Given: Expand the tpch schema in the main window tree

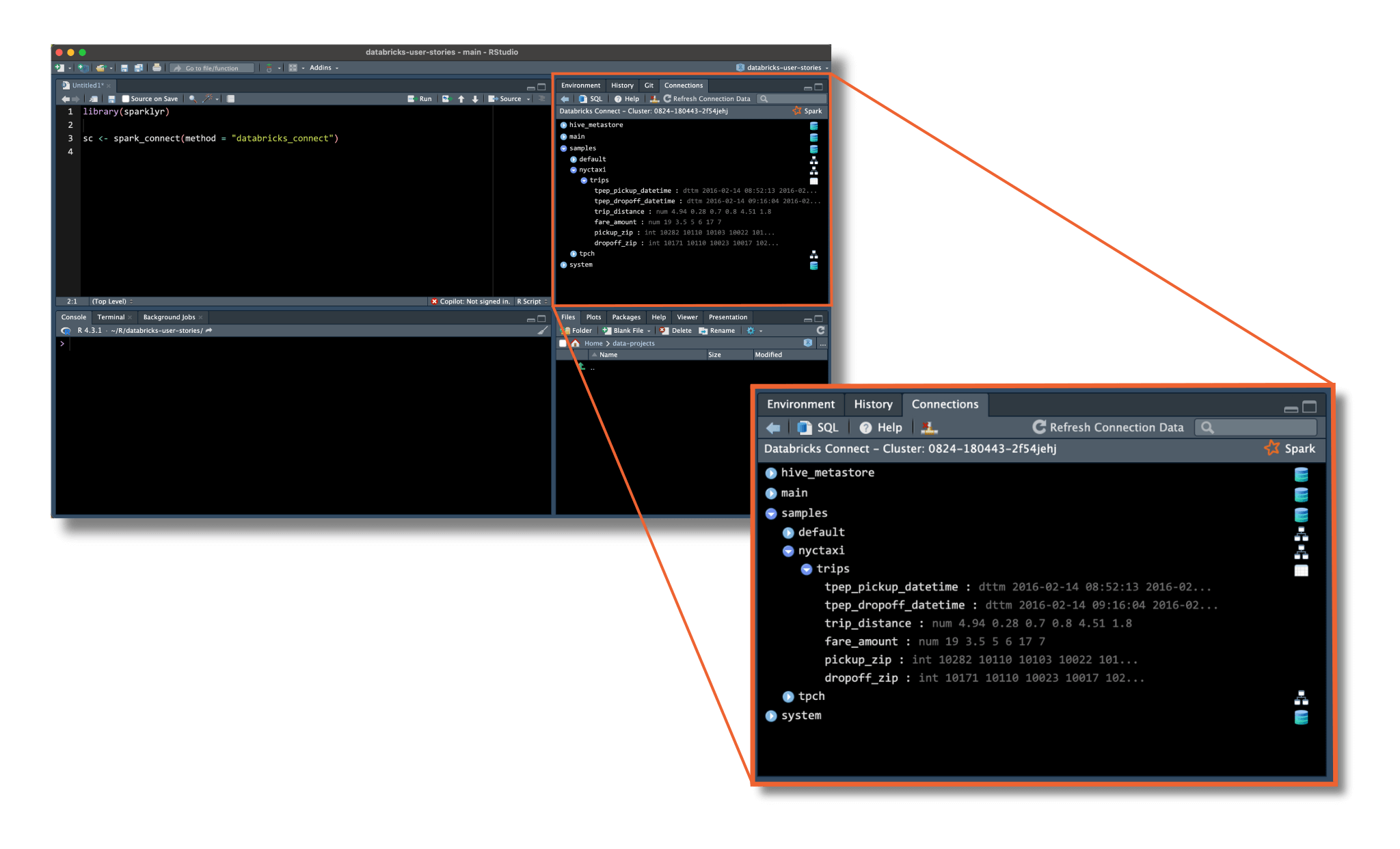Looking at the screenshot, I should (574, 254).
